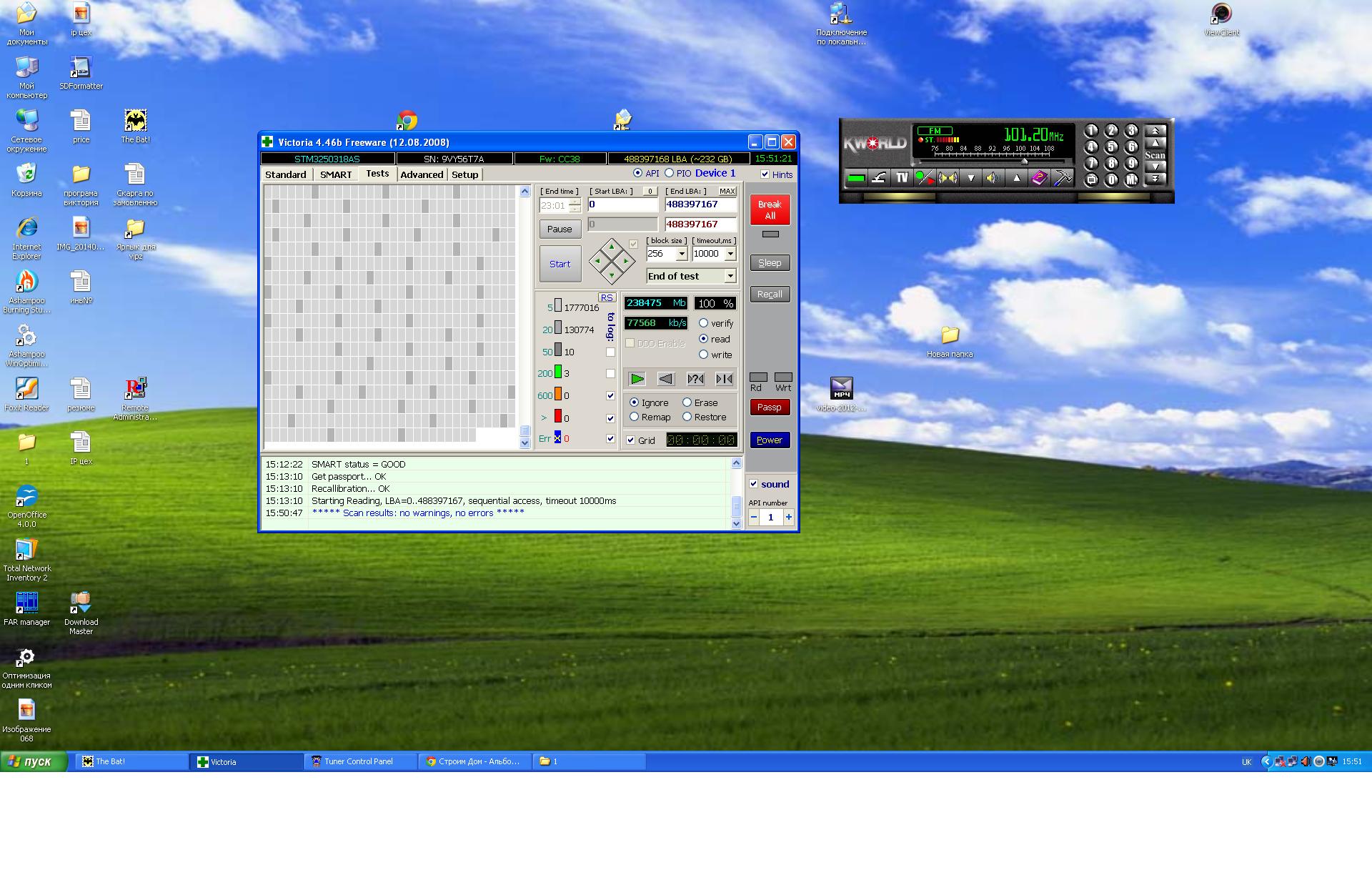Screen dimensions: 1372x875
Task: Click the jump-to-end scan icon in Victoria
Action: click(724, 379)
